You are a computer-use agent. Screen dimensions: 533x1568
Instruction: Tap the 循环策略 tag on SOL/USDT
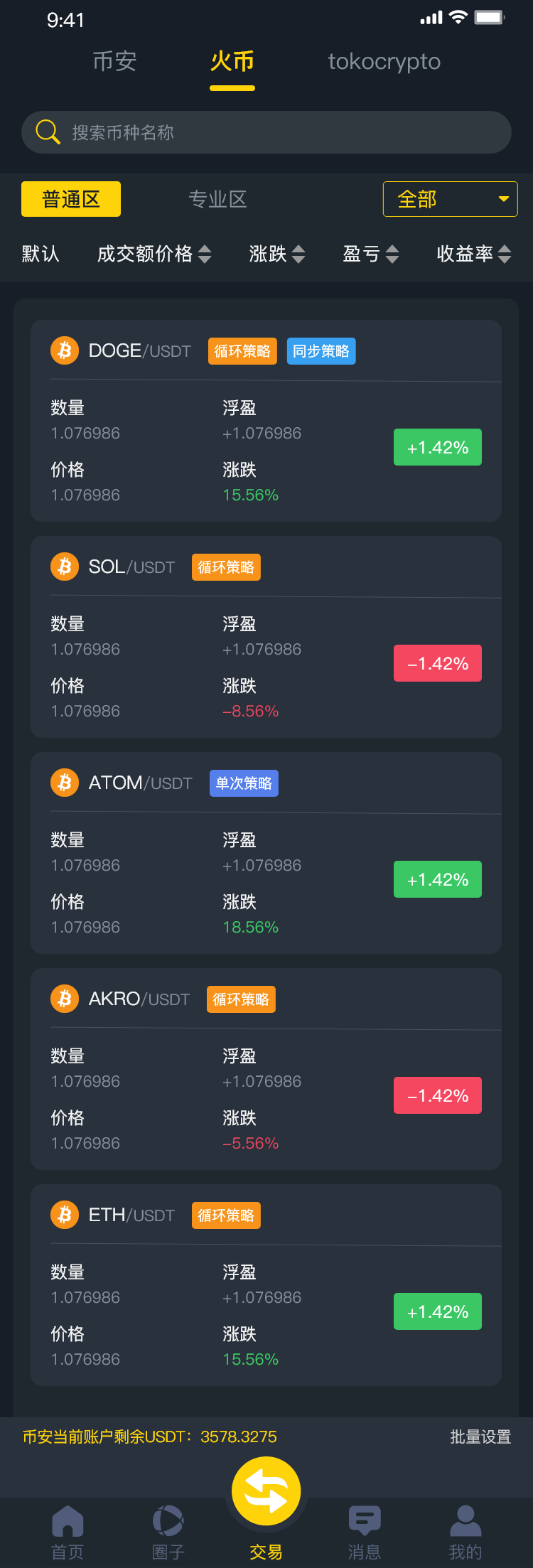tap(226, 567)
